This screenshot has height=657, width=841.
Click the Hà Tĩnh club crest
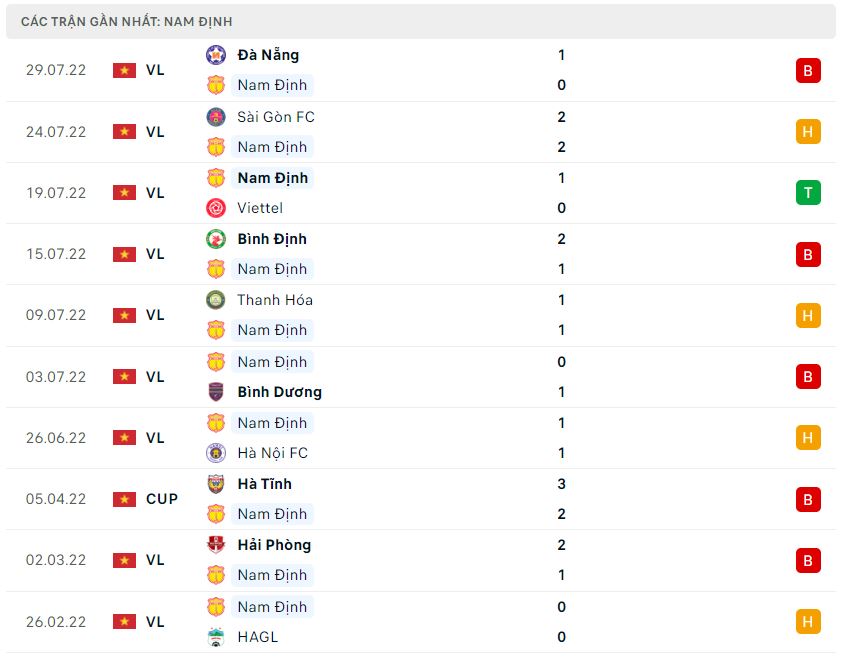[216, 484]
